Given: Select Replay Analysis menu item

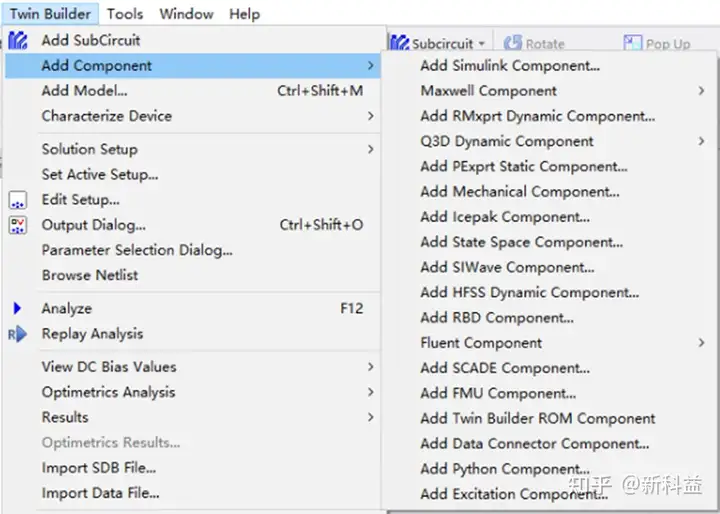Looking at the screenshot, I should pos(193,334).
